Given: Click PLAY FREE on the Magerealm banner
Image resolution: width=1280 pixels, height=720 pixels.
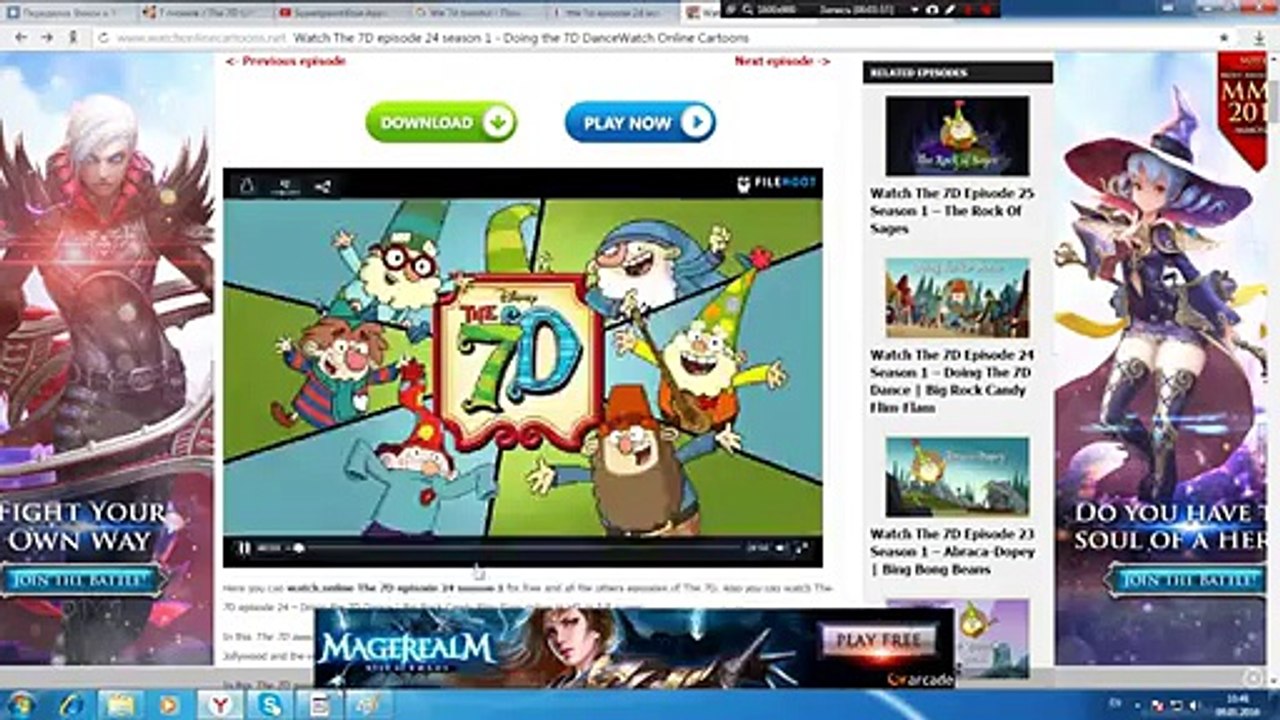Looking at the screenshot, I should [x=879, y=640].
